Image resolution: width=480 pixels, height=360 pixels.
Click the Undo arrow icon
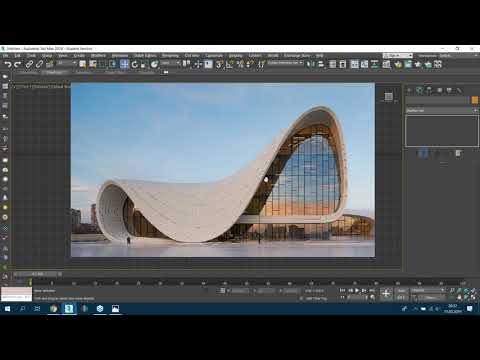pyautogui.click(x=8, y=64)
